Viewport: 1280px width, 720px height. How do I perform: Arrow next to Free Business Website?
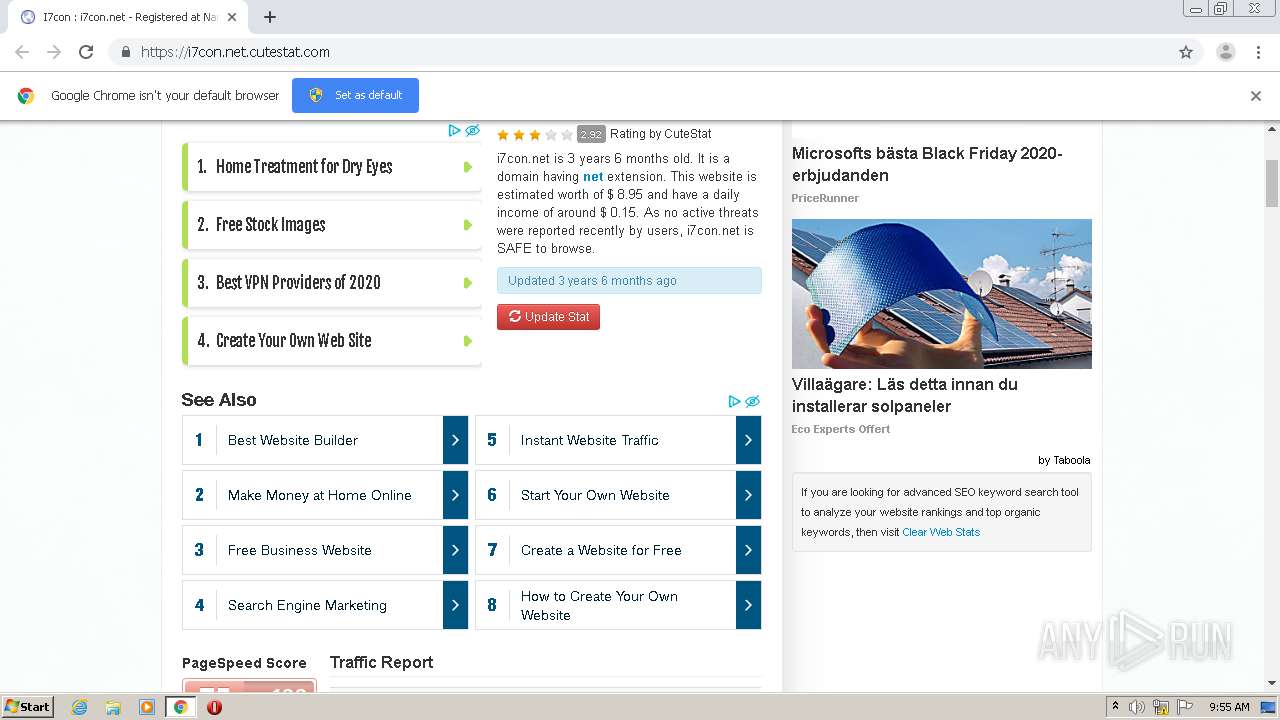tap(455, 550)
